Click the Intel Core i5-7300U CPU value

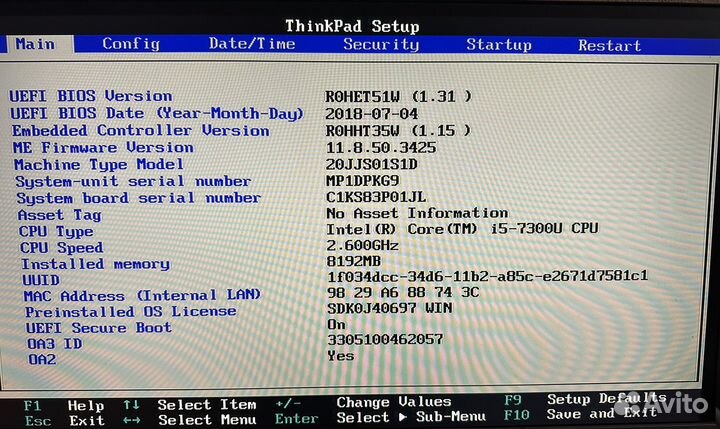[x=462, y=229]
